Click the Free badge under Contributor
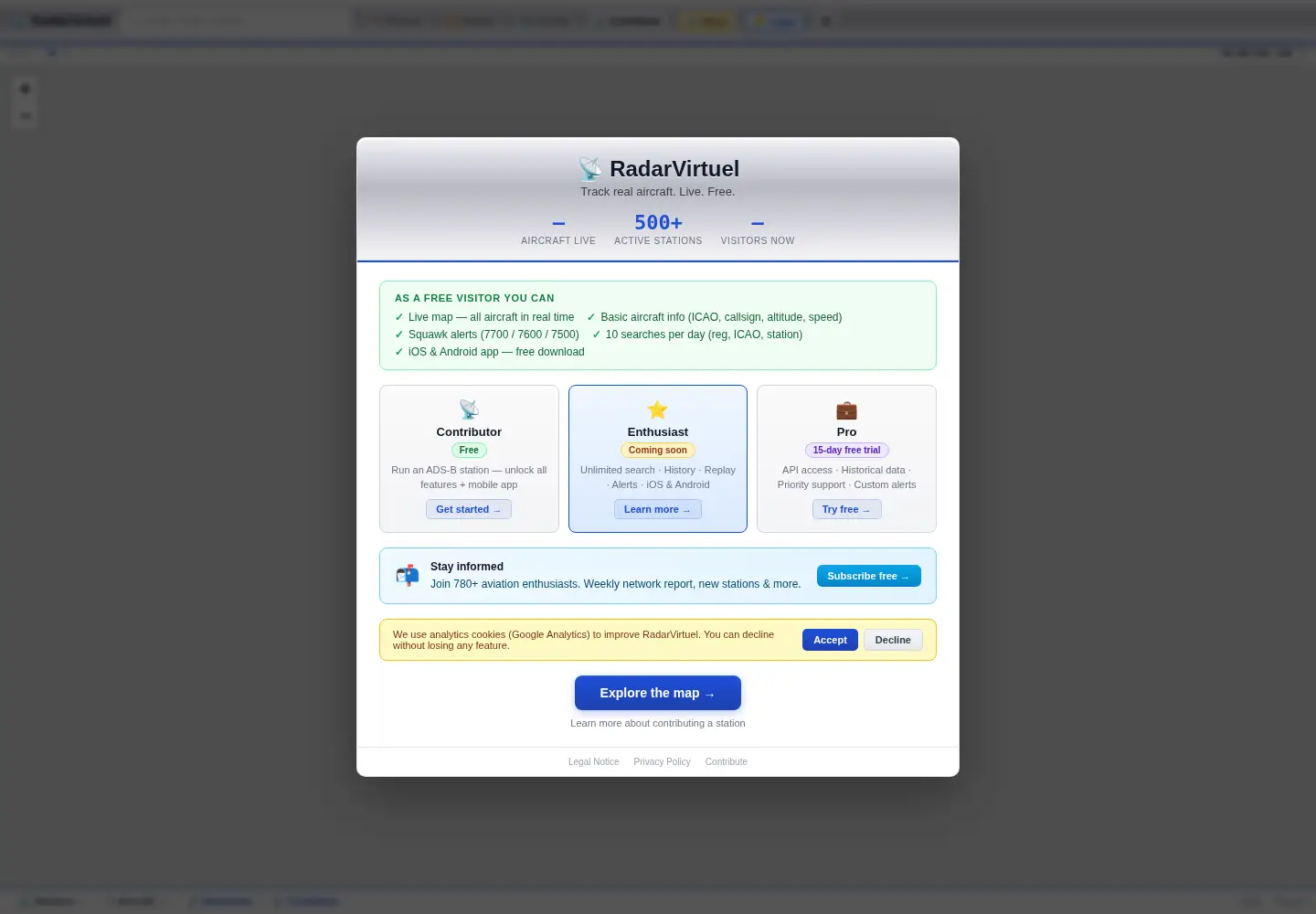This screenshot has height=914, width=1316. coord(469,450)
